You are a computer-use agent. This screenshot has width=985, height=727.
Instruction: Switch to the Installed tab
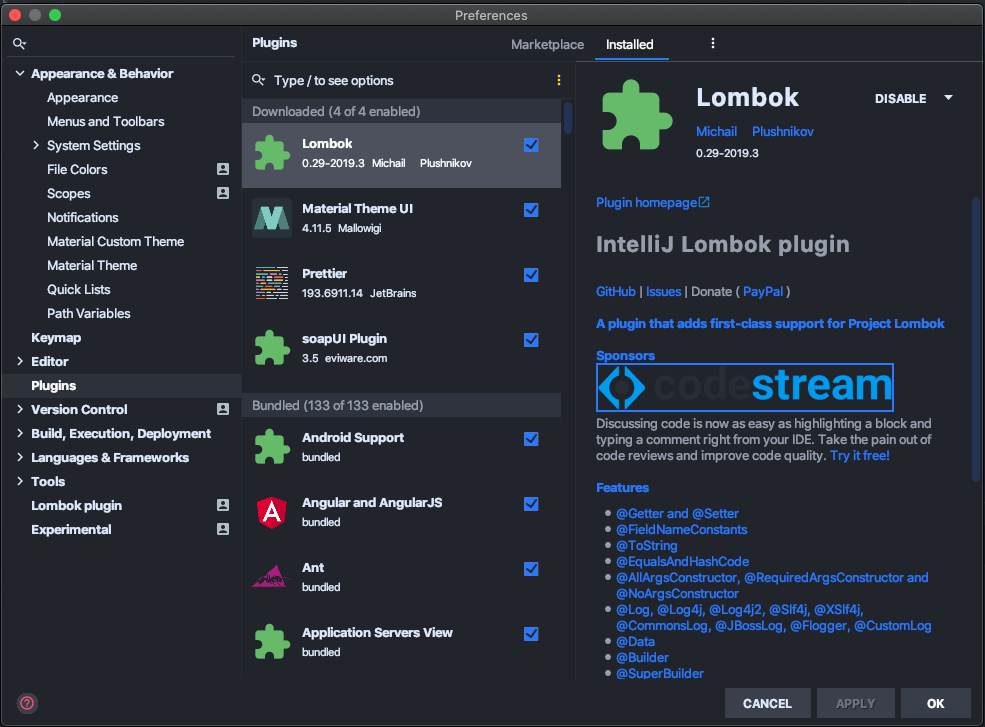click(629, 45)
